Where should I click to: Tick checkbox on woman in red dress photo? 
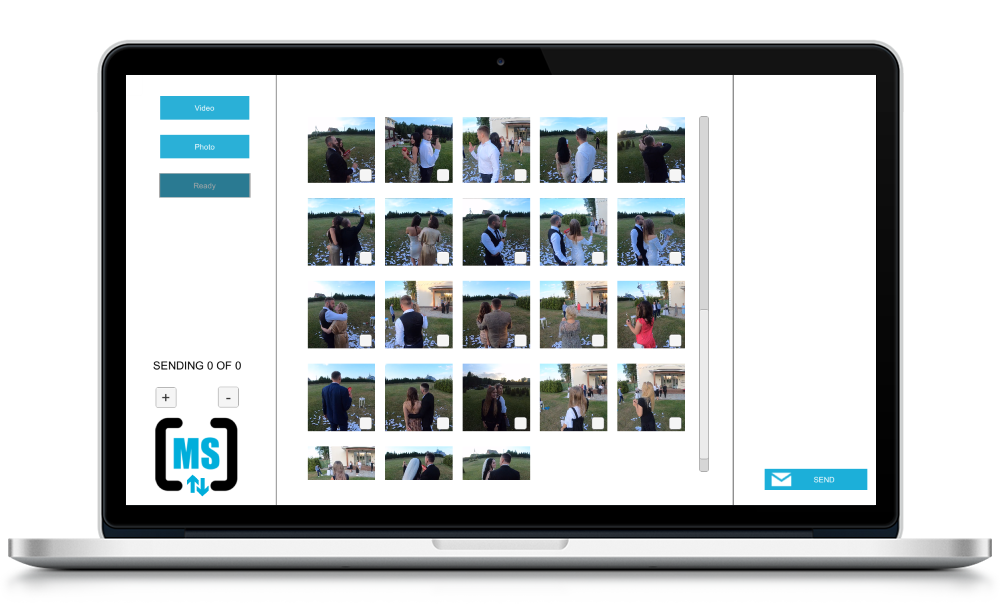click(x=675, y=340)
